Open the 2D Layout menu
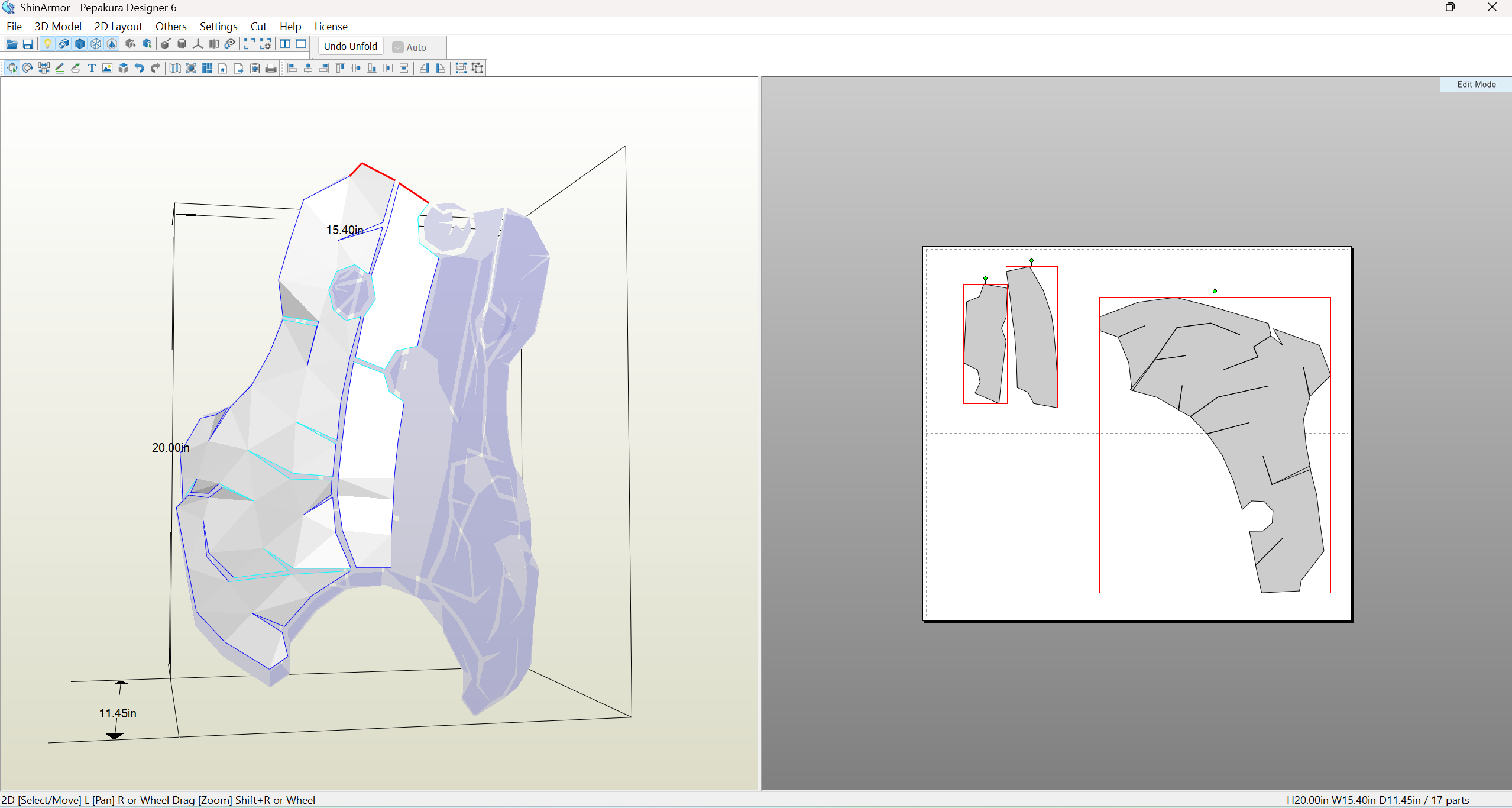 click(118, 27)
